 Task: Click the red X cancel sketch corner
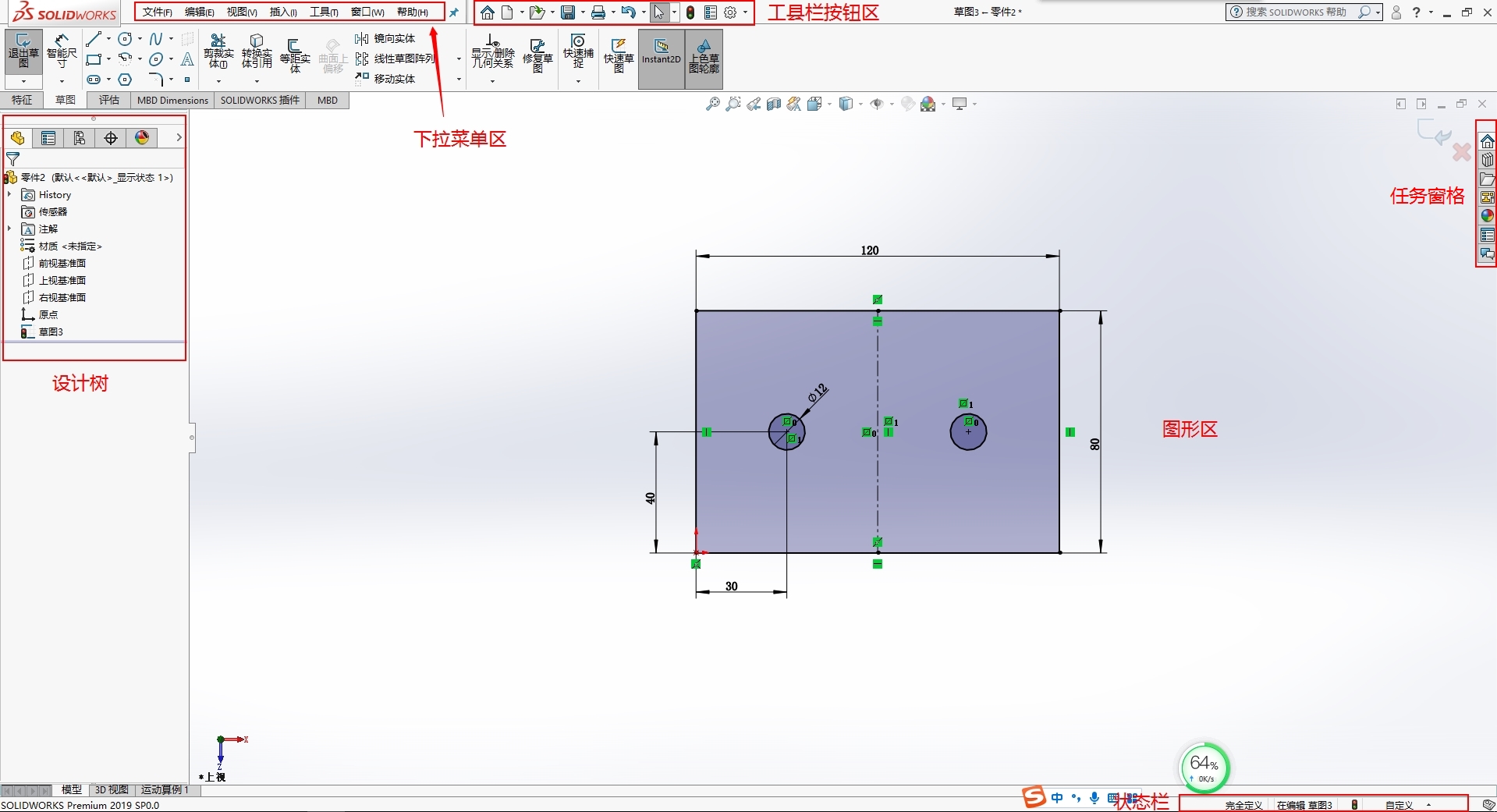(1461, 151)
